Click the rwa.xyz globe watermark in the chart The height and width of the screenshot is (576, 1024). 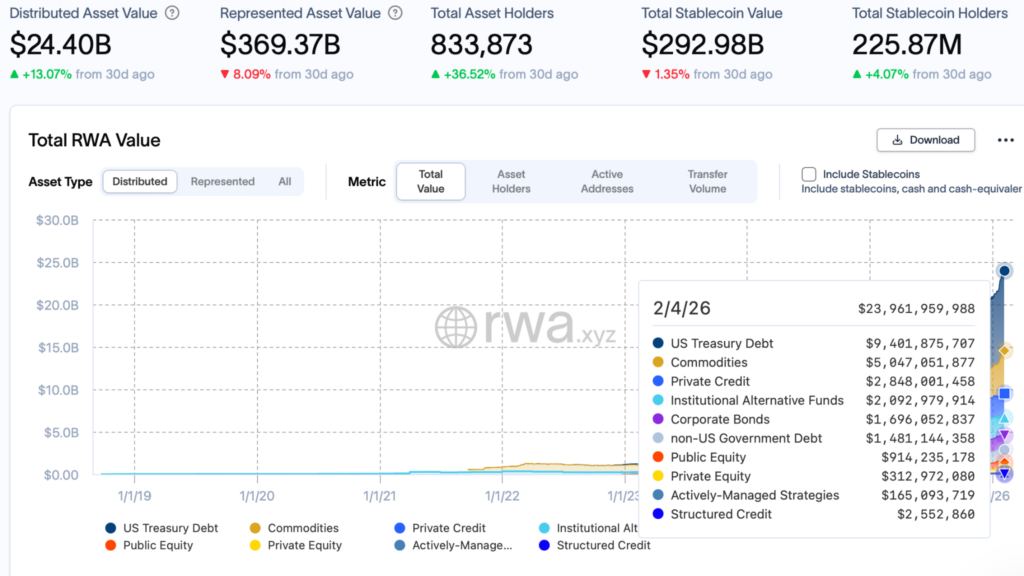pos(457,327)
